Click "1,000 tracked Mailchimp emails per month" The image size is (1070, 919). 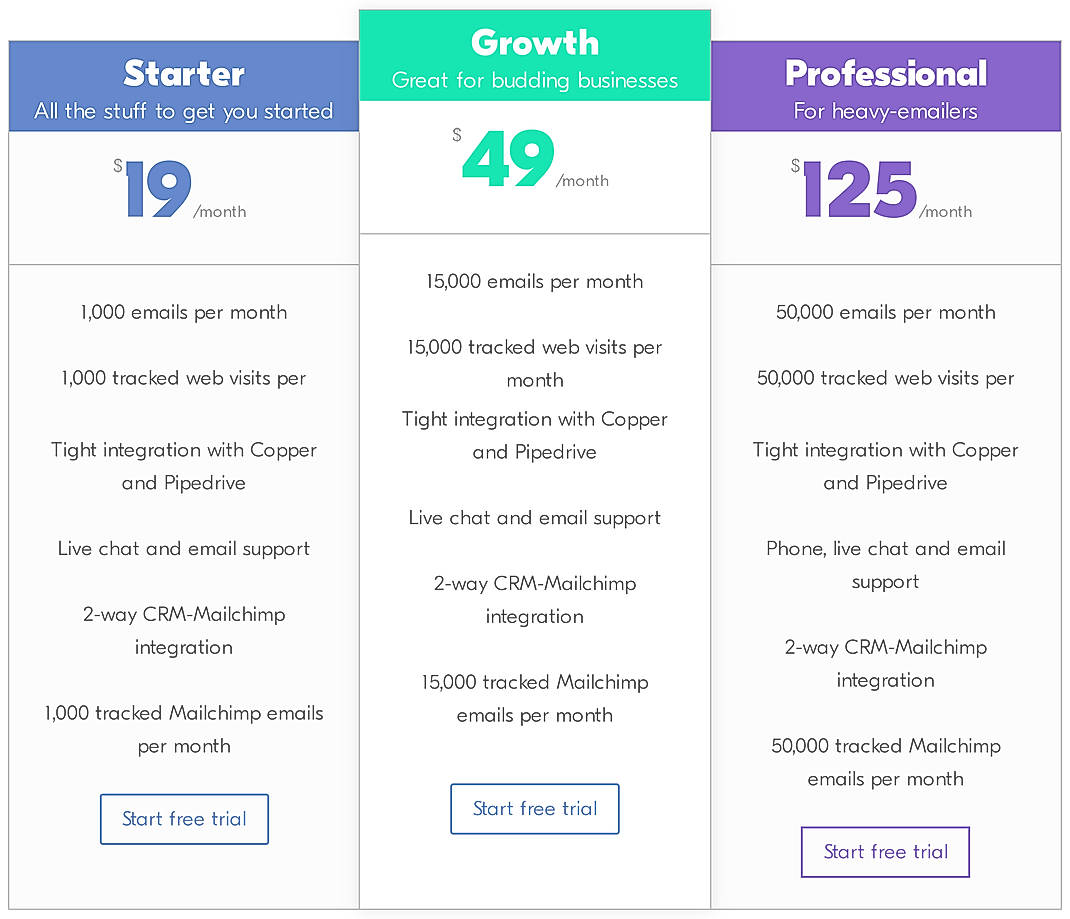[184, 729]
